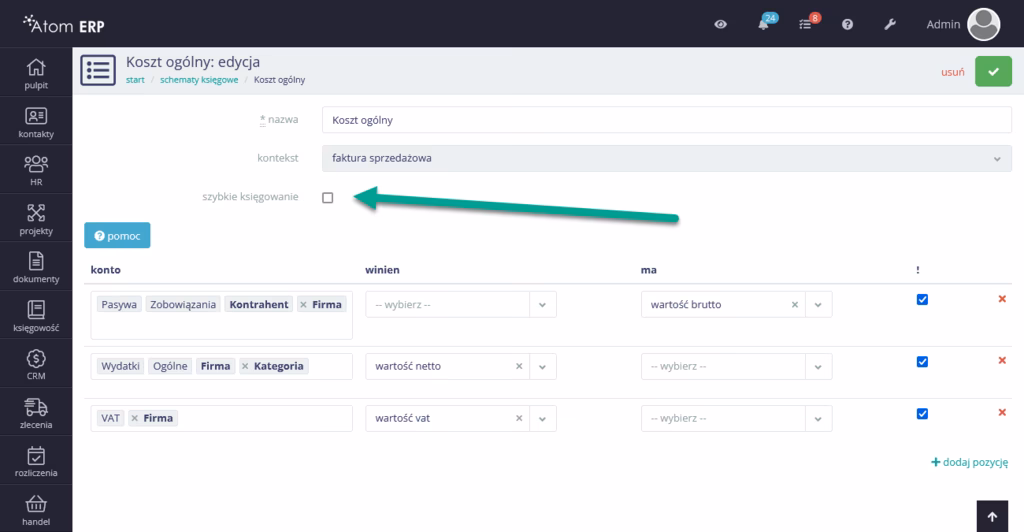Click the help question mark icon
The width and height of the screenshot is (1024, 532).
tap(847, 25)
